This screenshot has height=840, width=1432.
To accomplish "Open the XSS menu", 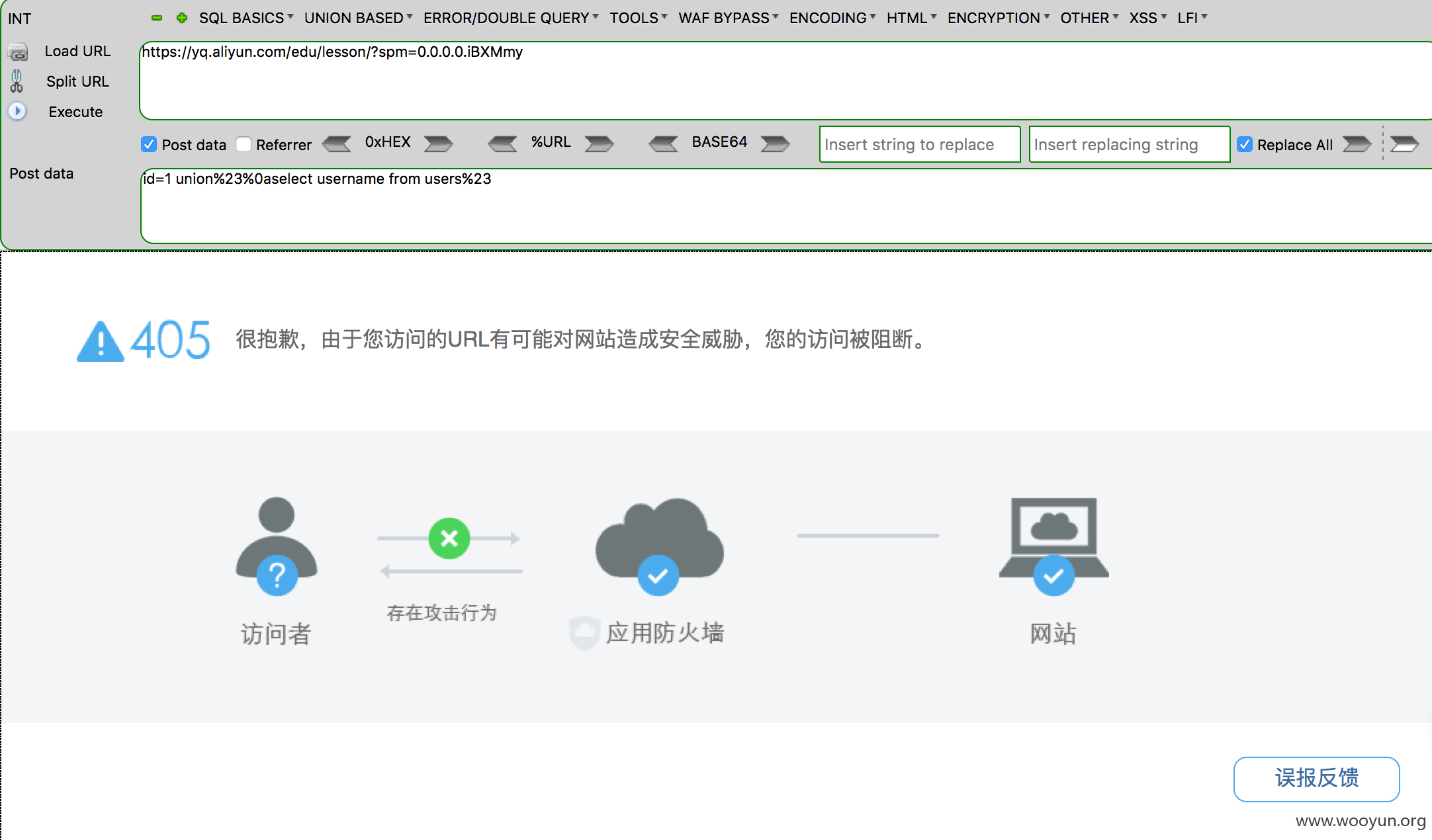I will pyautogui.click(x=1147, y=18).
